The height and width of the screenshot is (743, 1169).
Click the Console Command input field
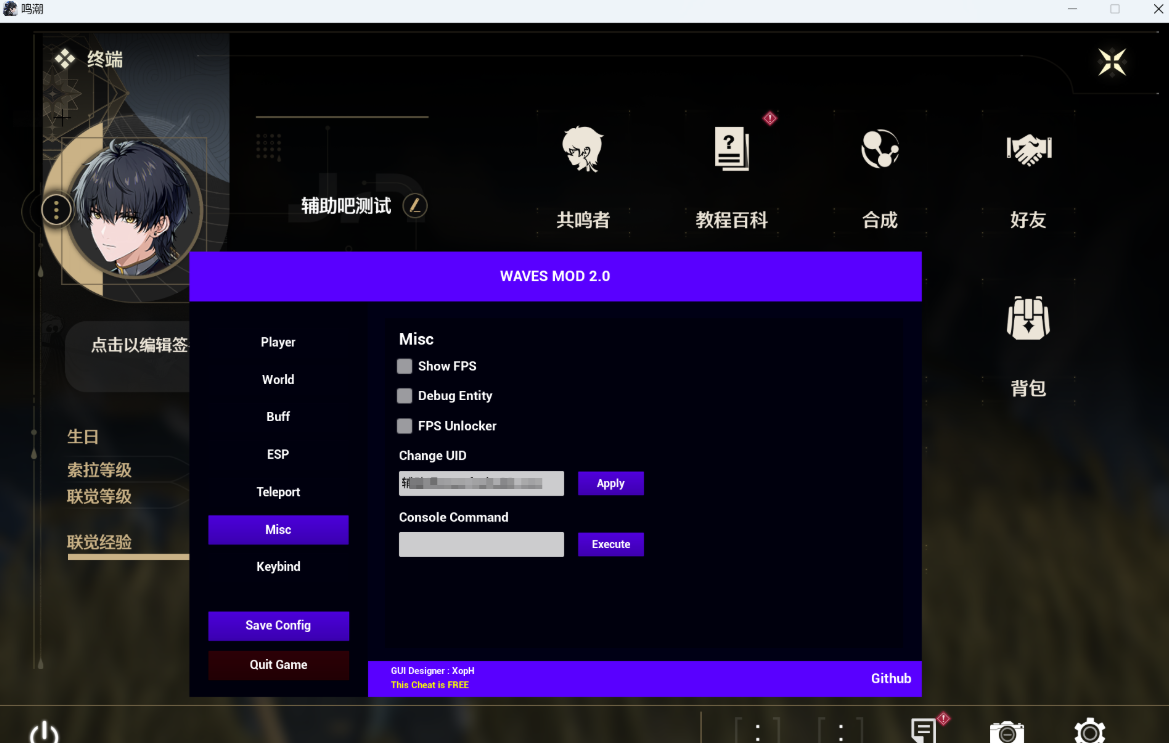point(481,544)
